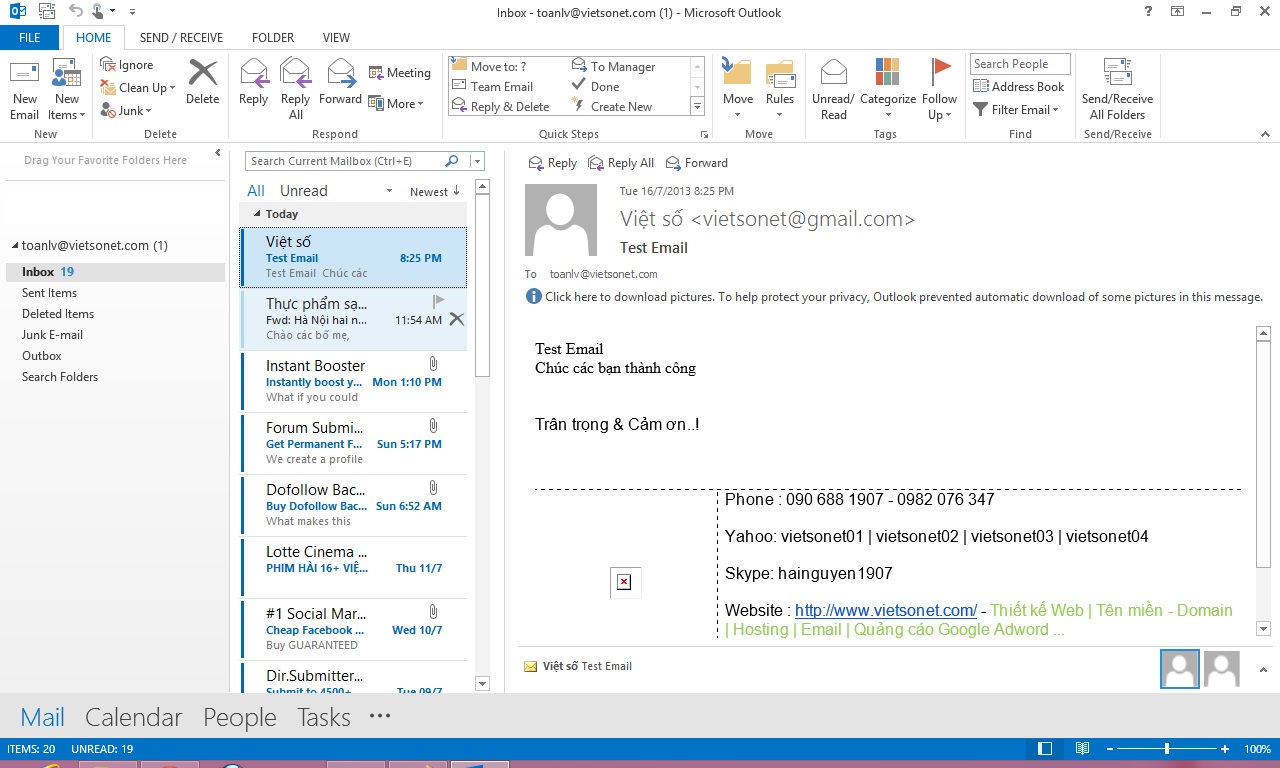Click the search magnifier in mailbox search
The width and height of the screenshot is (1280, 768).
coord(452,161)
